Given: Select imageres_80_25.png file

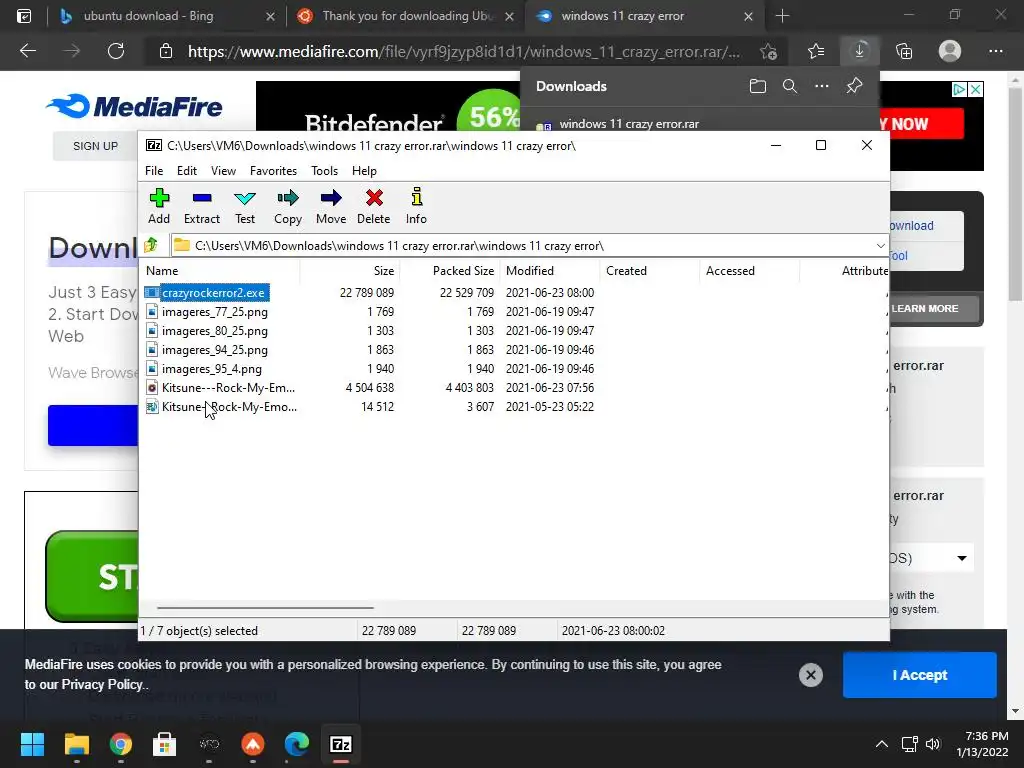Looking at the screenshot, I should [x=215, y=330].
